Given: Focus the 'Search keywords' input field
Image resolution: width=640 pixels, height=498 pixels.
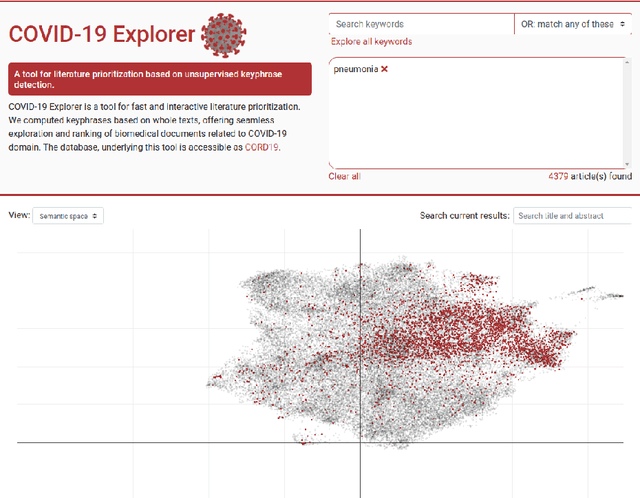Looking at the screenshot, I should [x=420, y=23].
